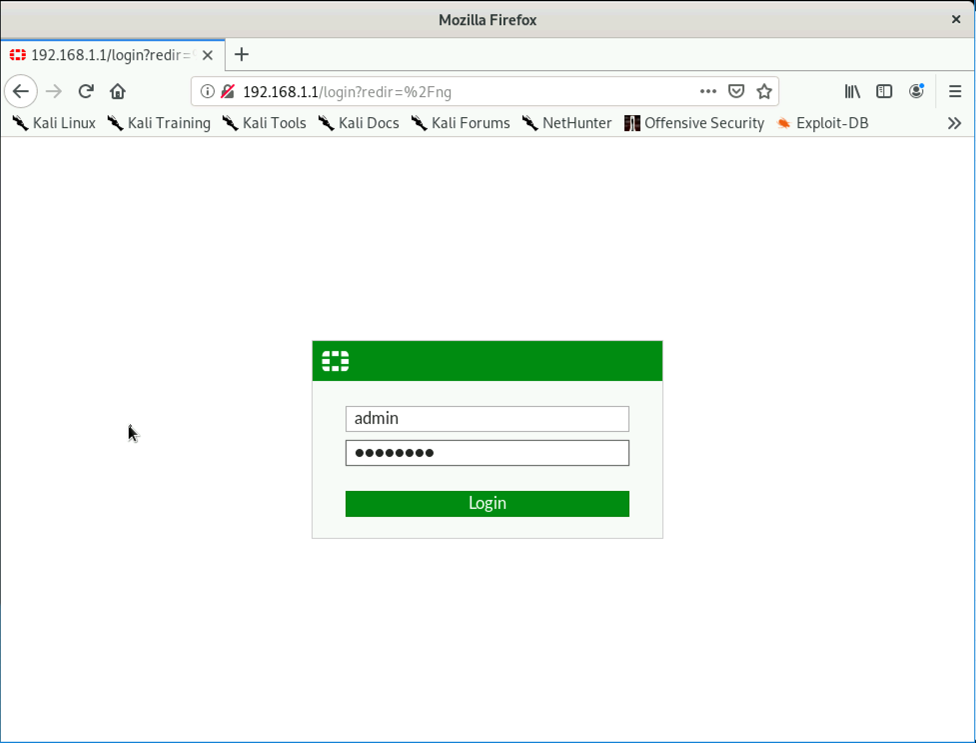Close the 192.168.1.1 login tab
The image size is (976, 743).
[208, 55]
